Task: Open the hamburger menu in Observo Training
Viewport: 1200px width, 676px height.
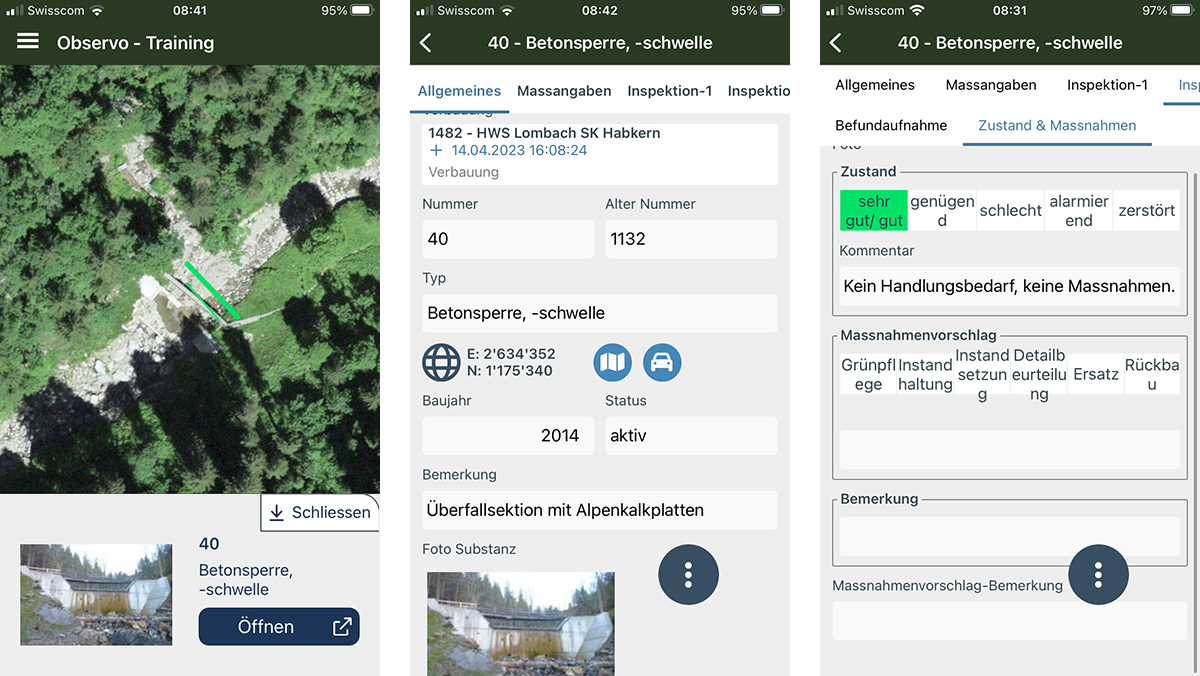Action: (x=28, y=42)
